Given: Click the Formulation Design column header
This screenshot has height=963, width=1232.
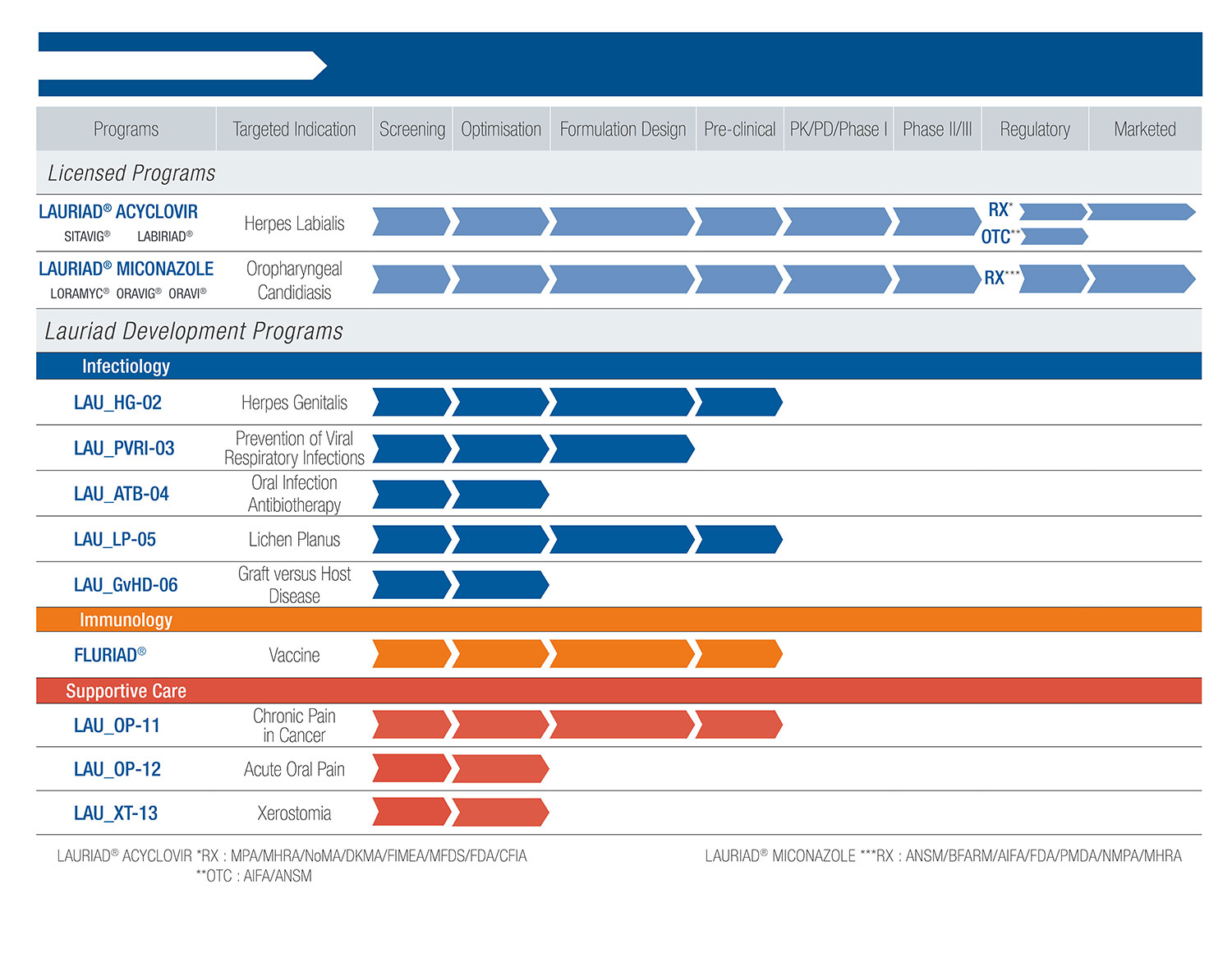Looking at the screenshot, I should click(623, 129).
